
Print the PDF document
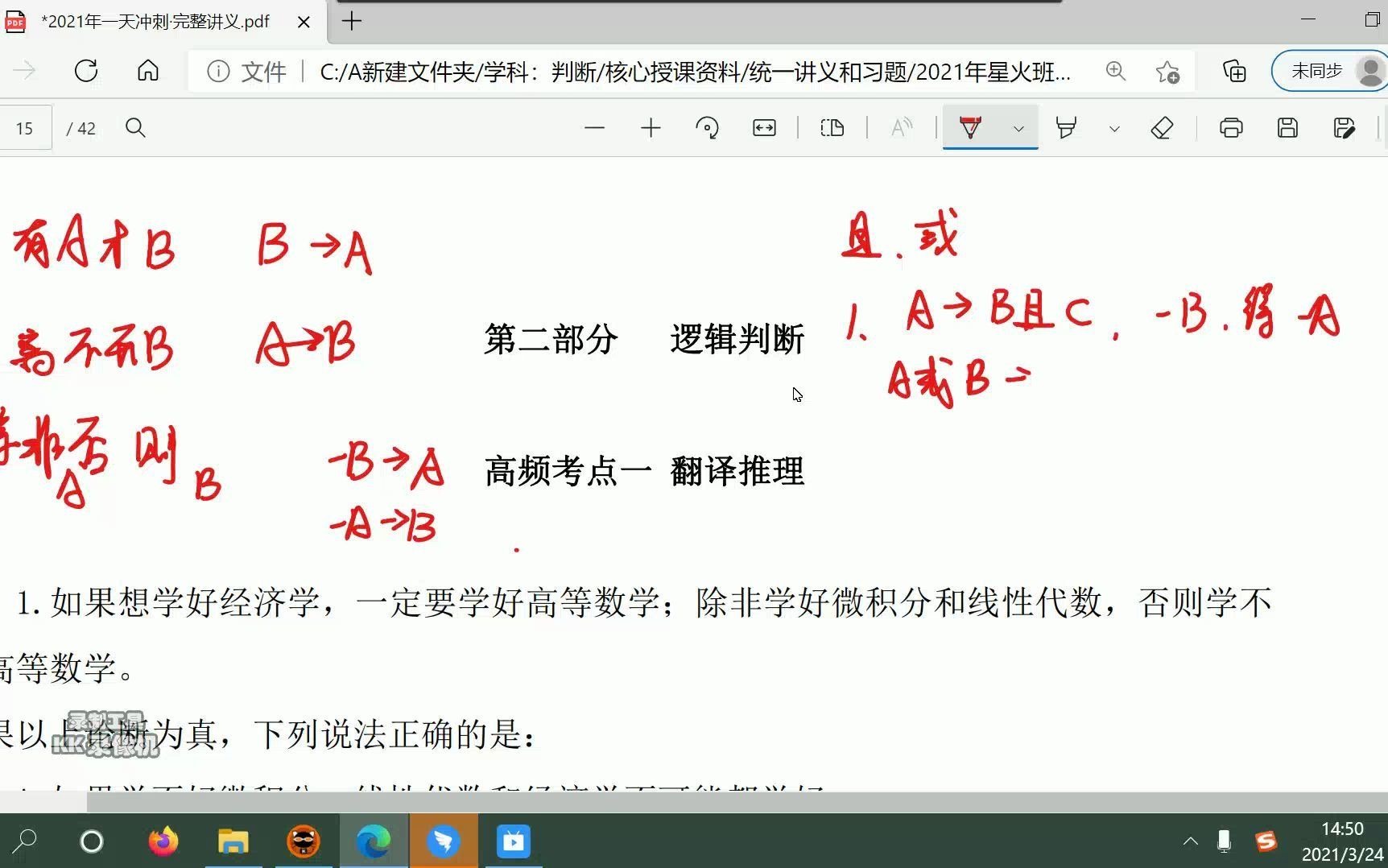[x=1230, y=128]
